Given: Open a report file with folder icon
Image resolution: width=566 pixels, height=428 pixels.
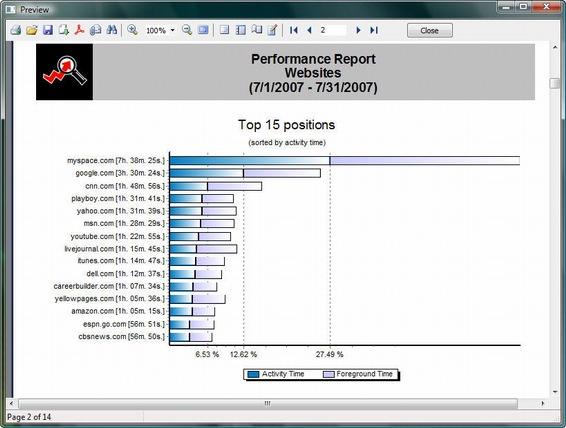Looking at the screenshot, I should (x=32, y=30).
